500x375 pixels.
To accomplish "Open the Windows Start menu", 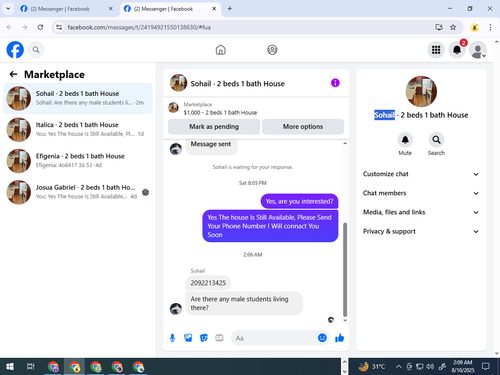I will pos(10,367).
